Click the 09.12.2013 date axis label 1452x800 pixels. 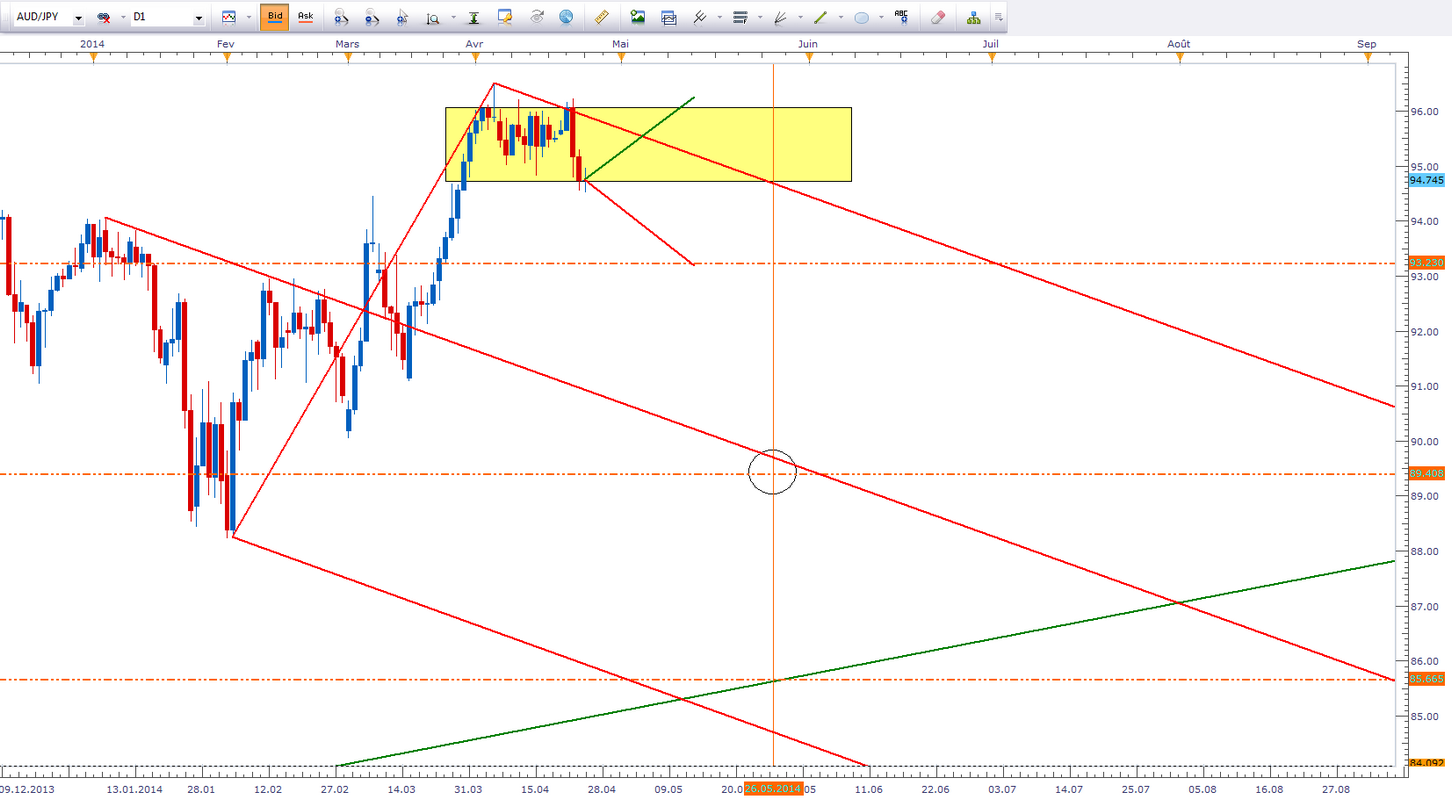tap(26, 789)
